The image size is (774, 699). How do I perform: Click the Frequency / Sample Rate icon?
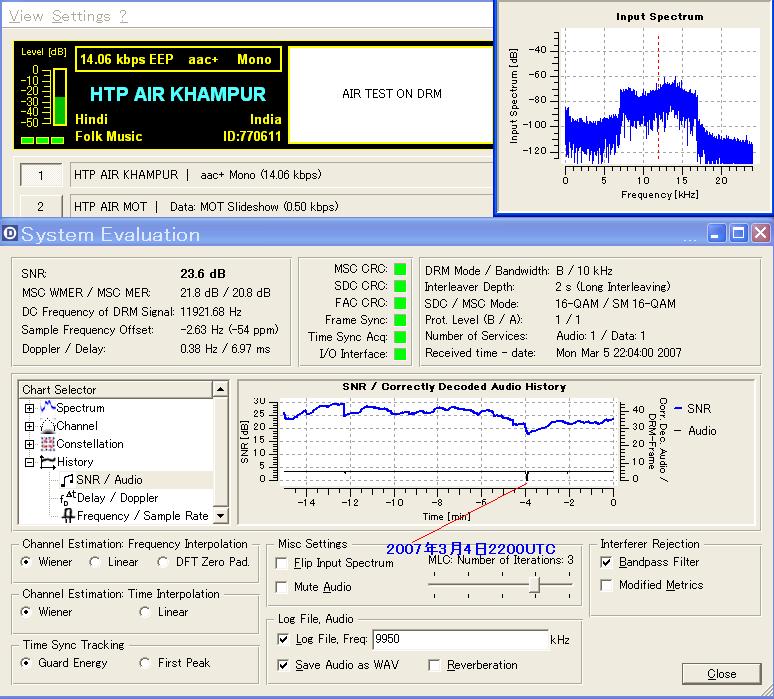tap(68, 516)
